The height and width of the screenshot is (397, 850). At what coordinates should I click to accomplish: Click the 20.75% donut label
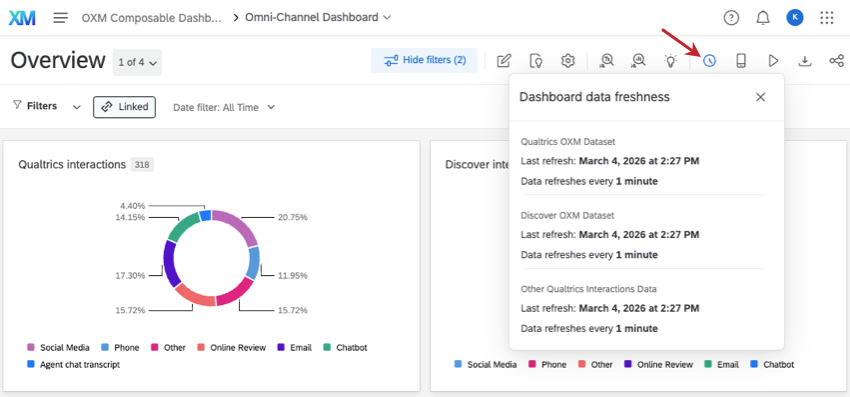[x=293, y=217]
